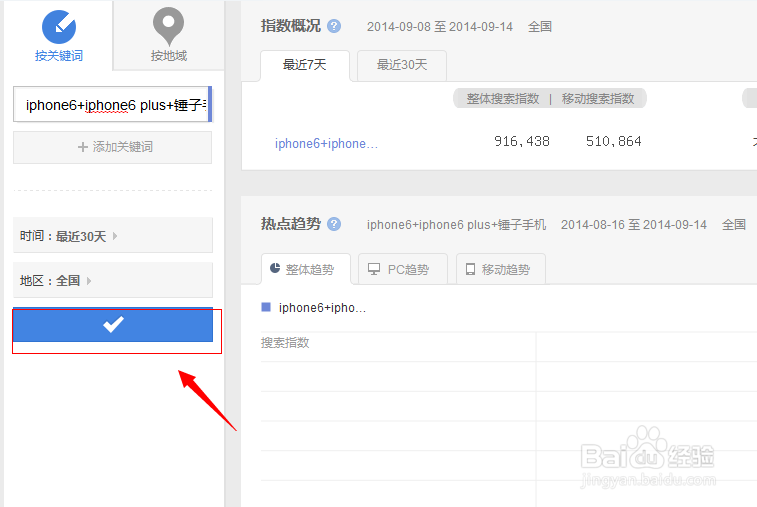Viewport: 757px width, 507px height.
Task: Open help icon next to 指数概况
Action: click(x=334, y=26)
